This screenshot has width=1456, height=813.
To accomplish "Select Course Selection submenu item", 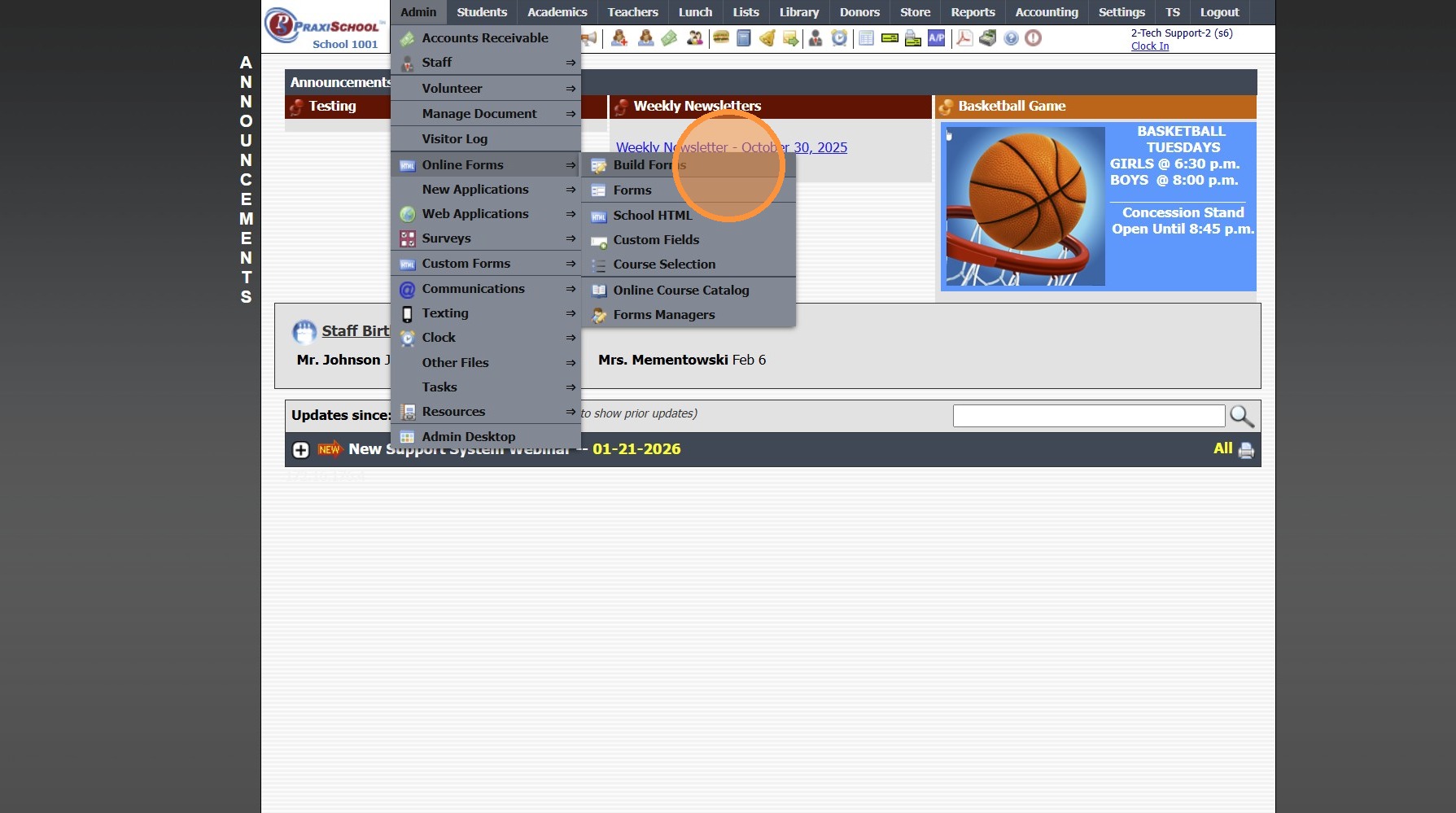I will pyautogui.click(x=689, y=264).
